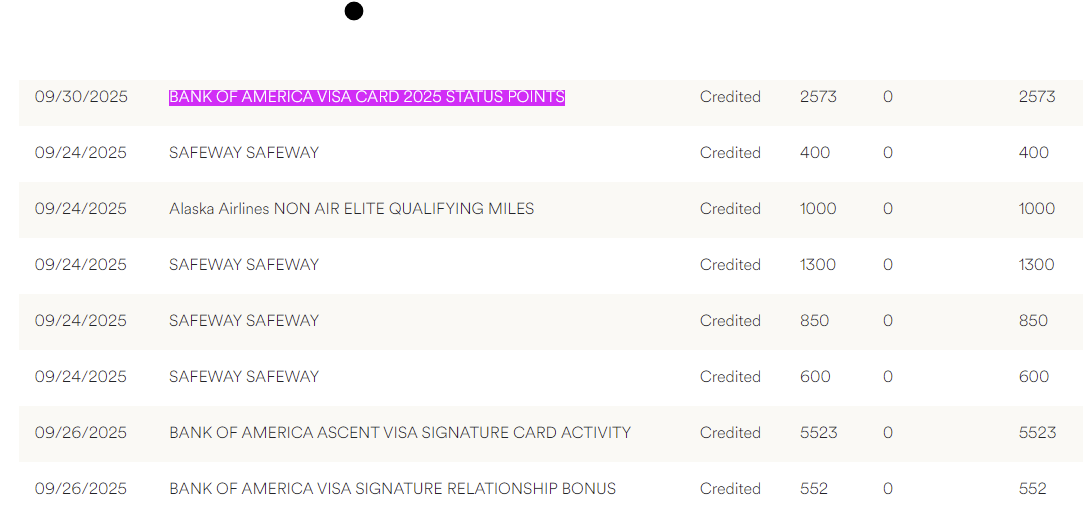This screenshot has height=515, width=1083.
Task: Click the 09/30/2025 date cell
Action: point(81,97)
